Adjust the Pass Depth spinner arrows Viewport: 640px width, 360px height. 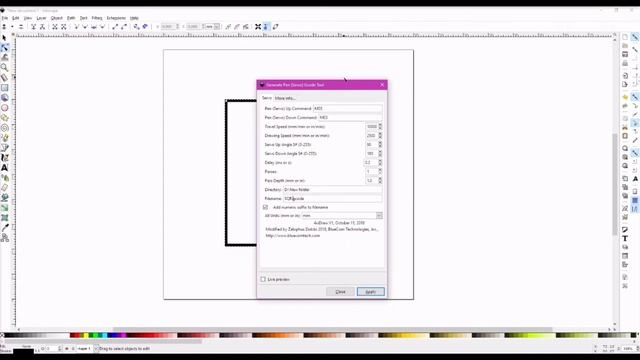pos(380,180)
